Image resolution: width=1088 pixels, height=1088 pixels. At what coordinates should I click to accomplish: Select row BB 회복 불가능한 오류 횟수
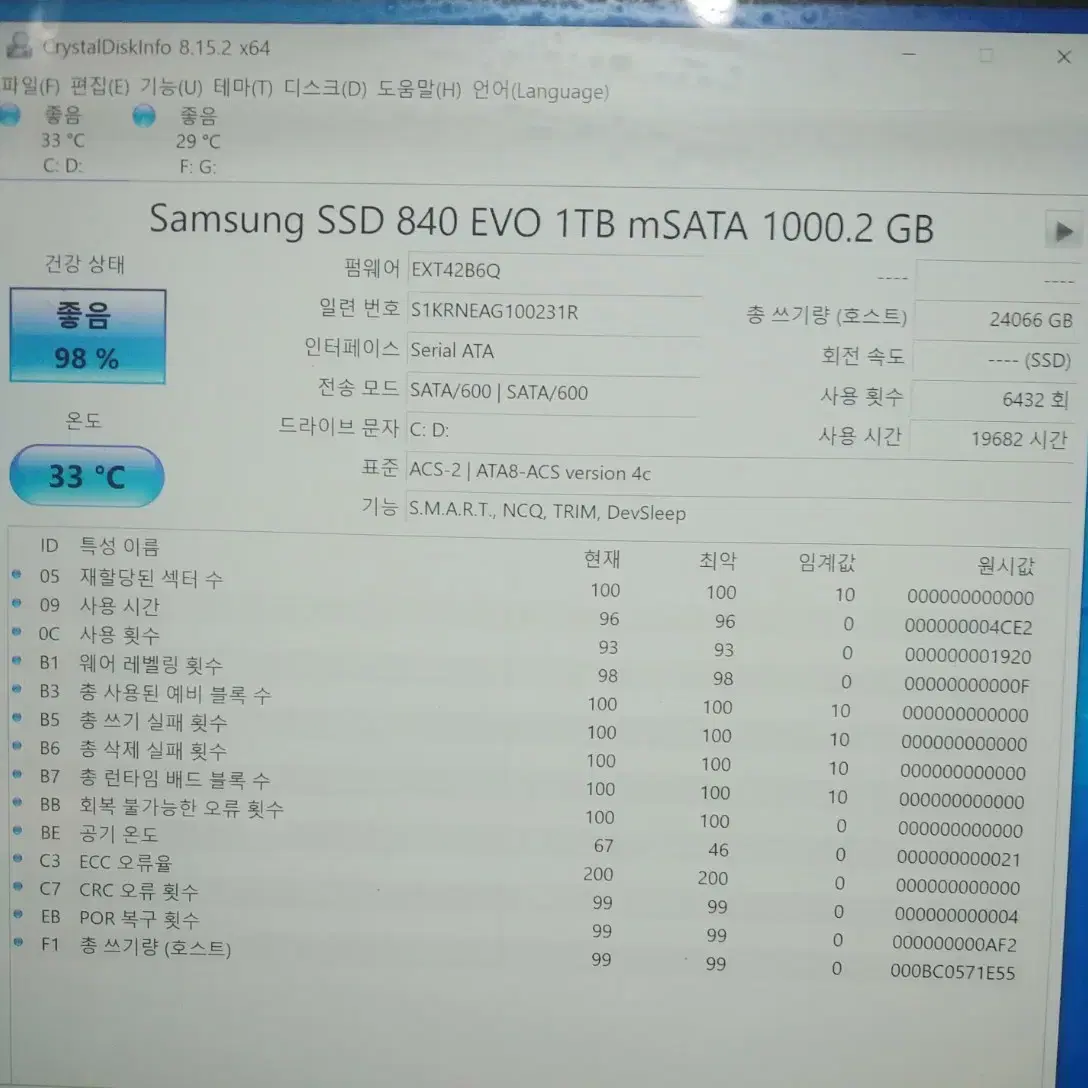coord(519,815)
